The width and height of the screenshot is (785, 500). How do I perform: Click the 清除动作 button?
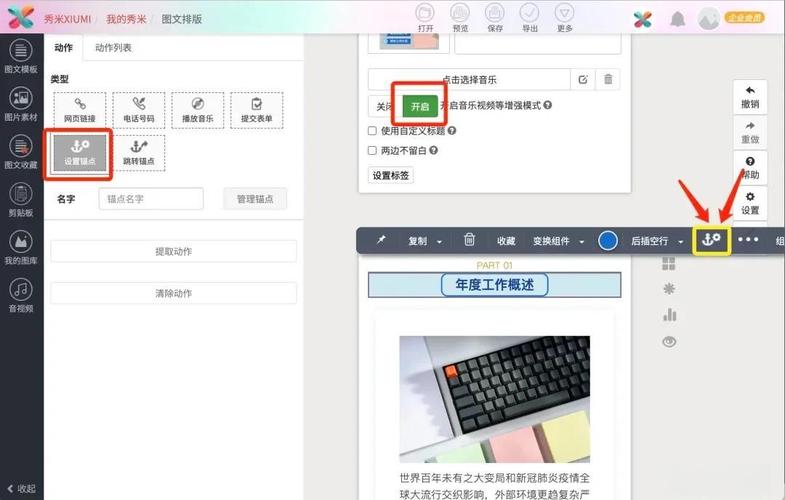[173, 293]
